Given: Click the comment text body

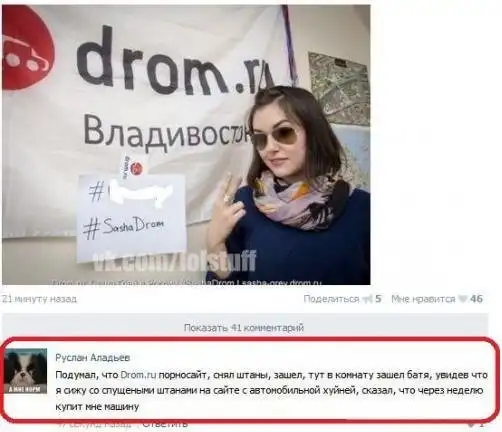Looking at the screenshot, I should tap(271, 391).
